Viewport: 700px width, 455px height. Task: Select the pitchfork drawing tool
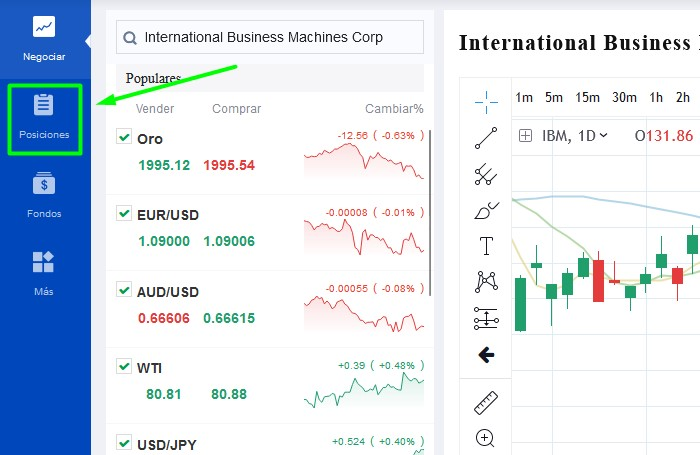[x=486, y=175]
